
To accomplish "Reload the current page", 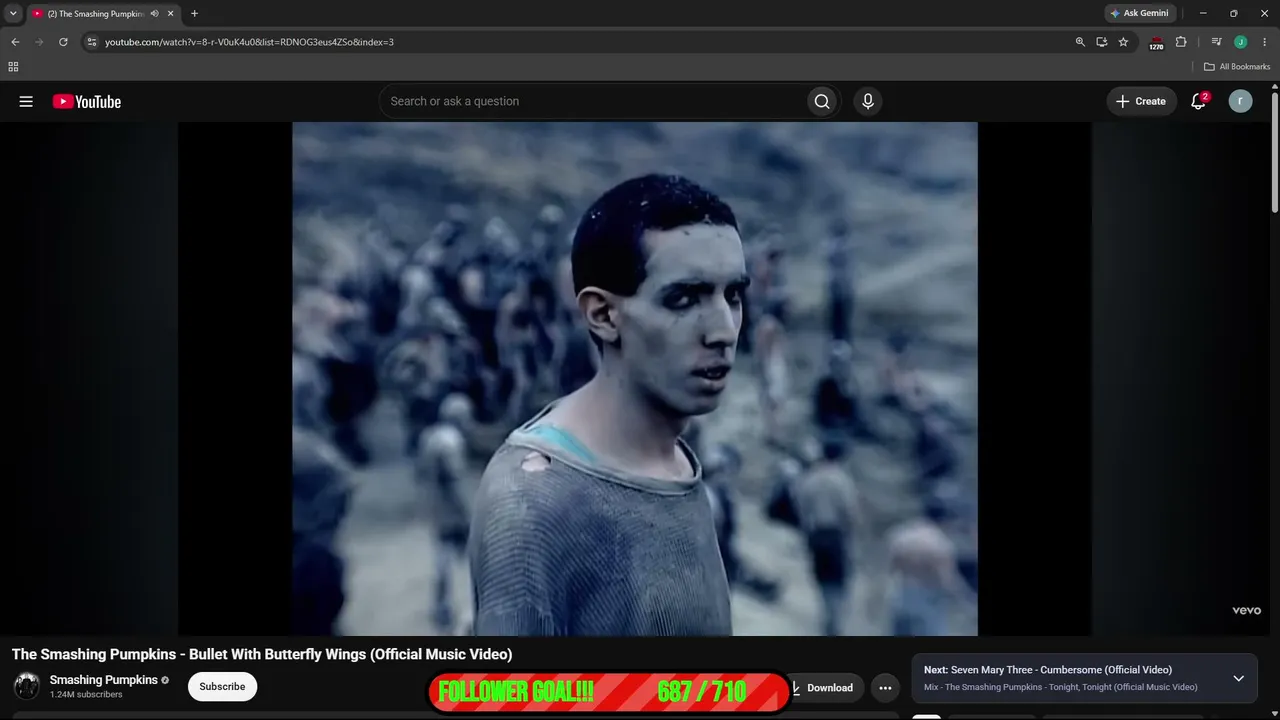I will coord(63,42).
